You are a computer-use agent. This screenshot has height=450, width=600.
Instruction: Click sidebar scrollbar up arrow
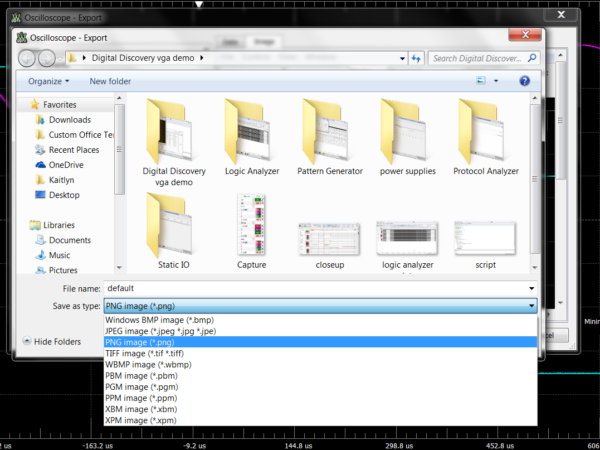click(119, 98)
